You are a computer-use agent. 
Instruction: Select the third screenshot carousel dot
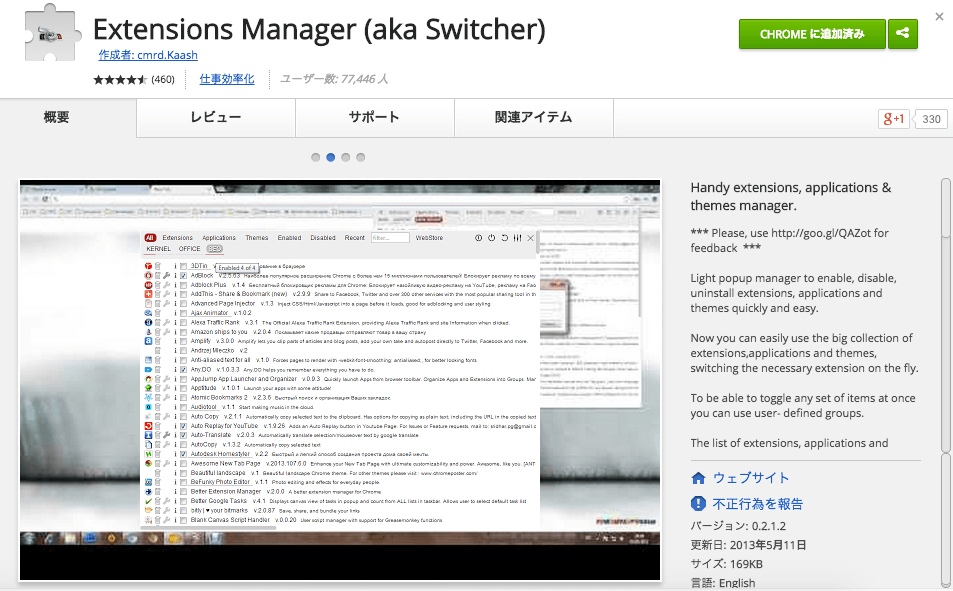[345, 157]
